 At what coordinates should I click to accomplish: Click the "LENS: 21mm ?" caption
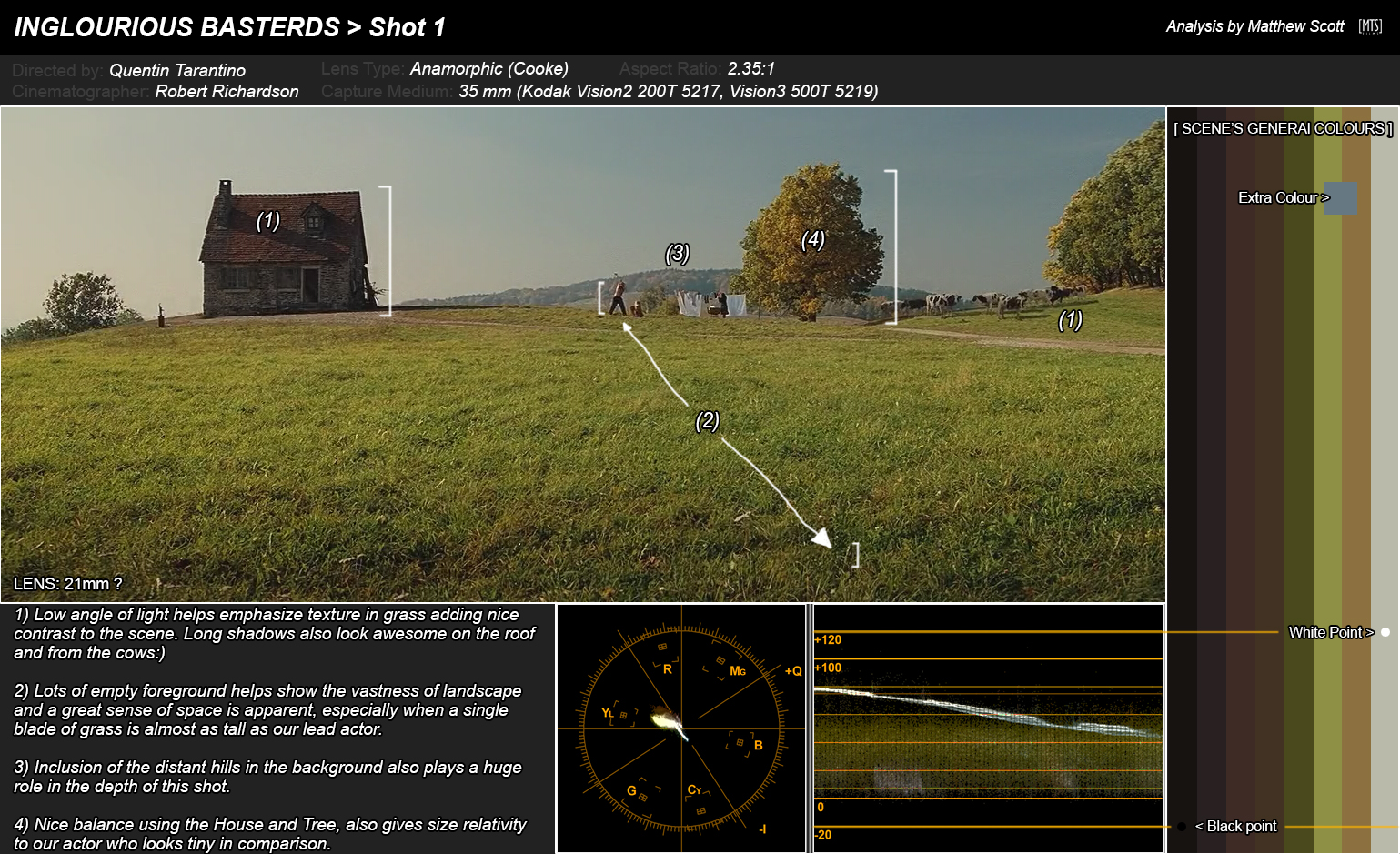pyautogui.click(x=68, y=584)
